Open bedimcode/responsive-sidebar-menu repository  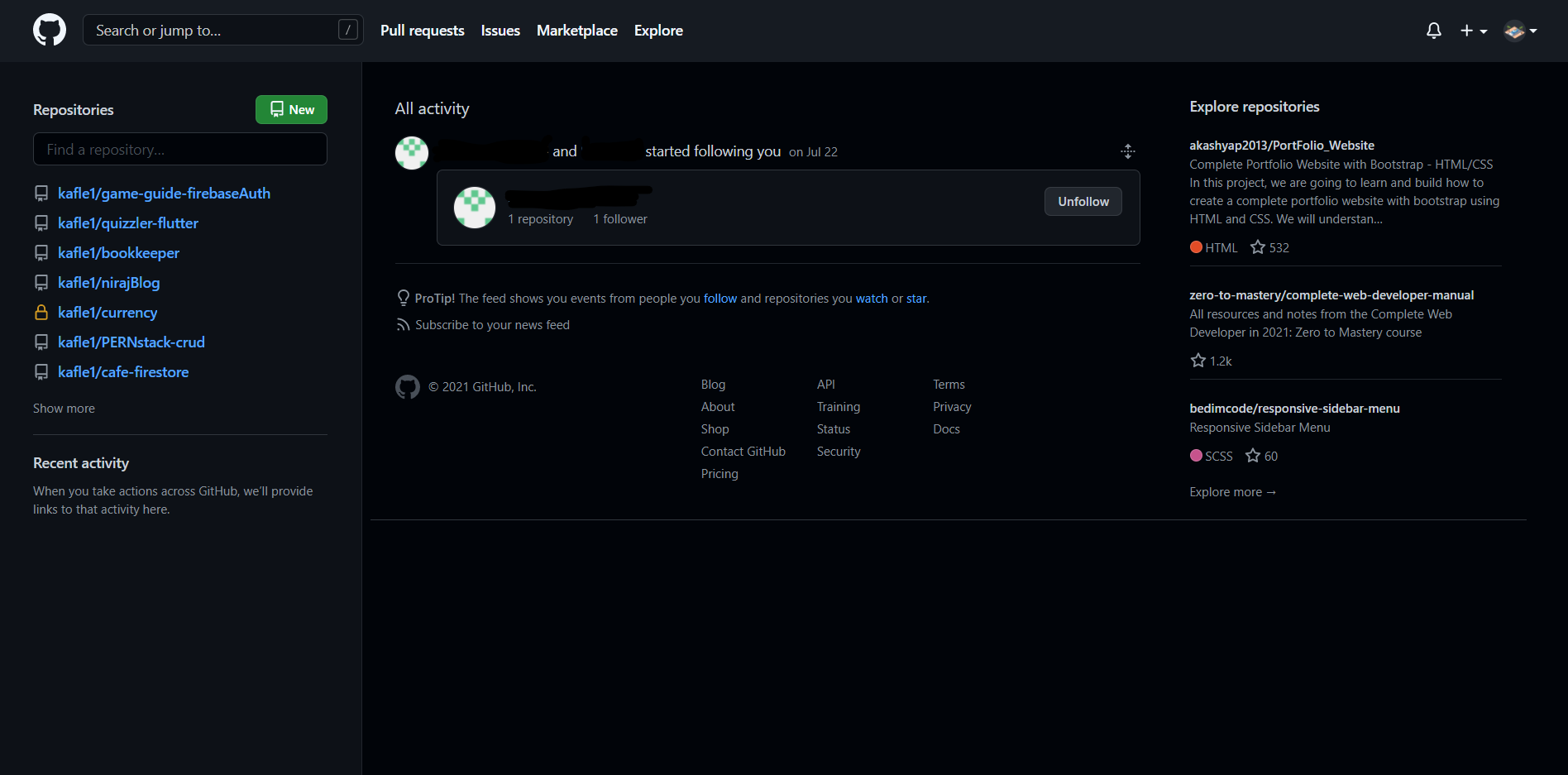tap(1294, 409)
